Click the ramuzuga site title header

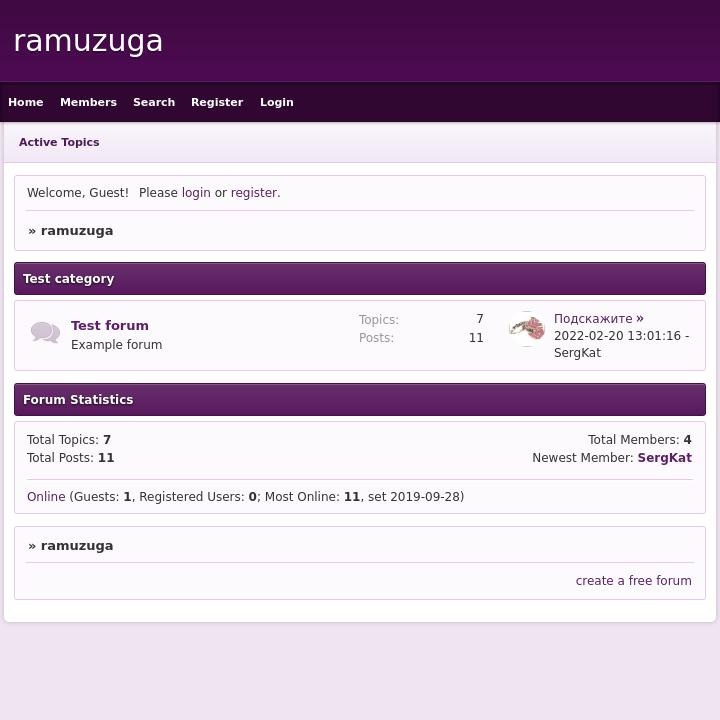click(x=88, y=41)
